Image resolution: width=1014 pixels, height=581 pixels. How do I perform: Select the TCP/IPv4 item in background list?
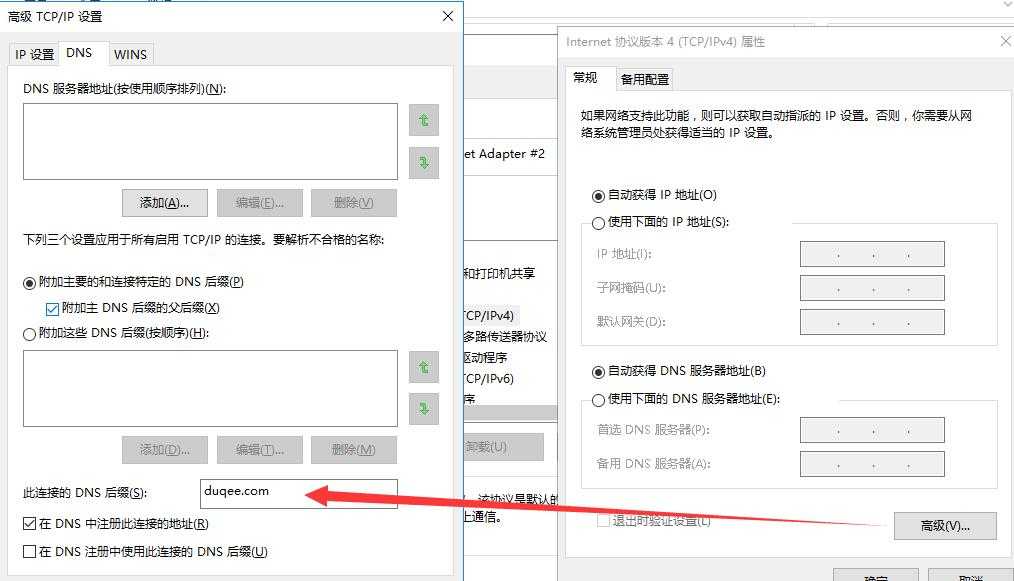490,316
